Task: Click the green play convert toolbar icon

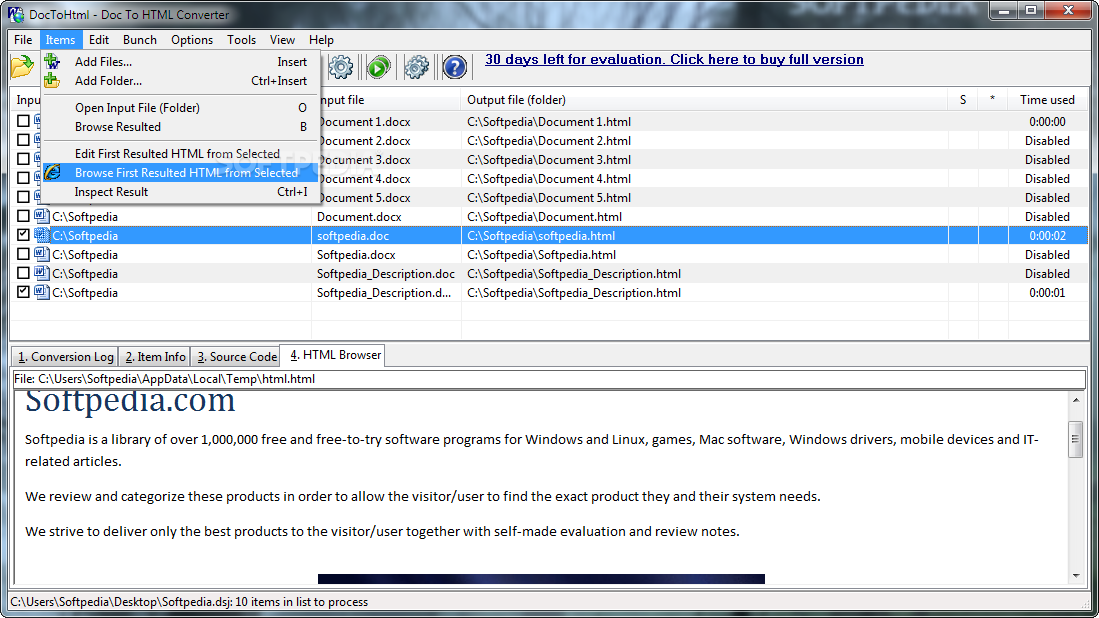Action: click(x=378, y=68)
